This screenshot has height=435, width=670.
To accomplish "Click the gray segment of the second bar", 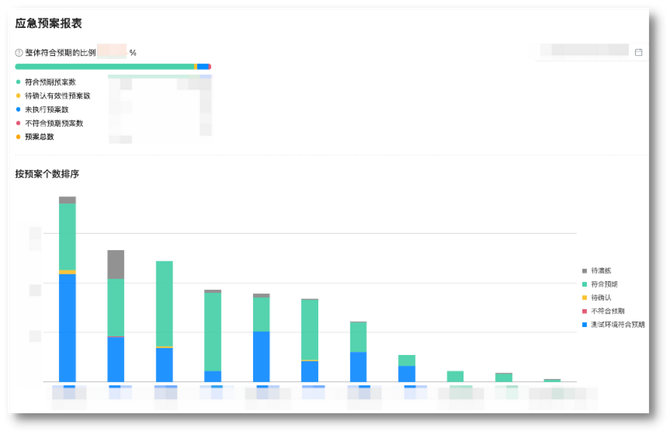I will (116, 264).
